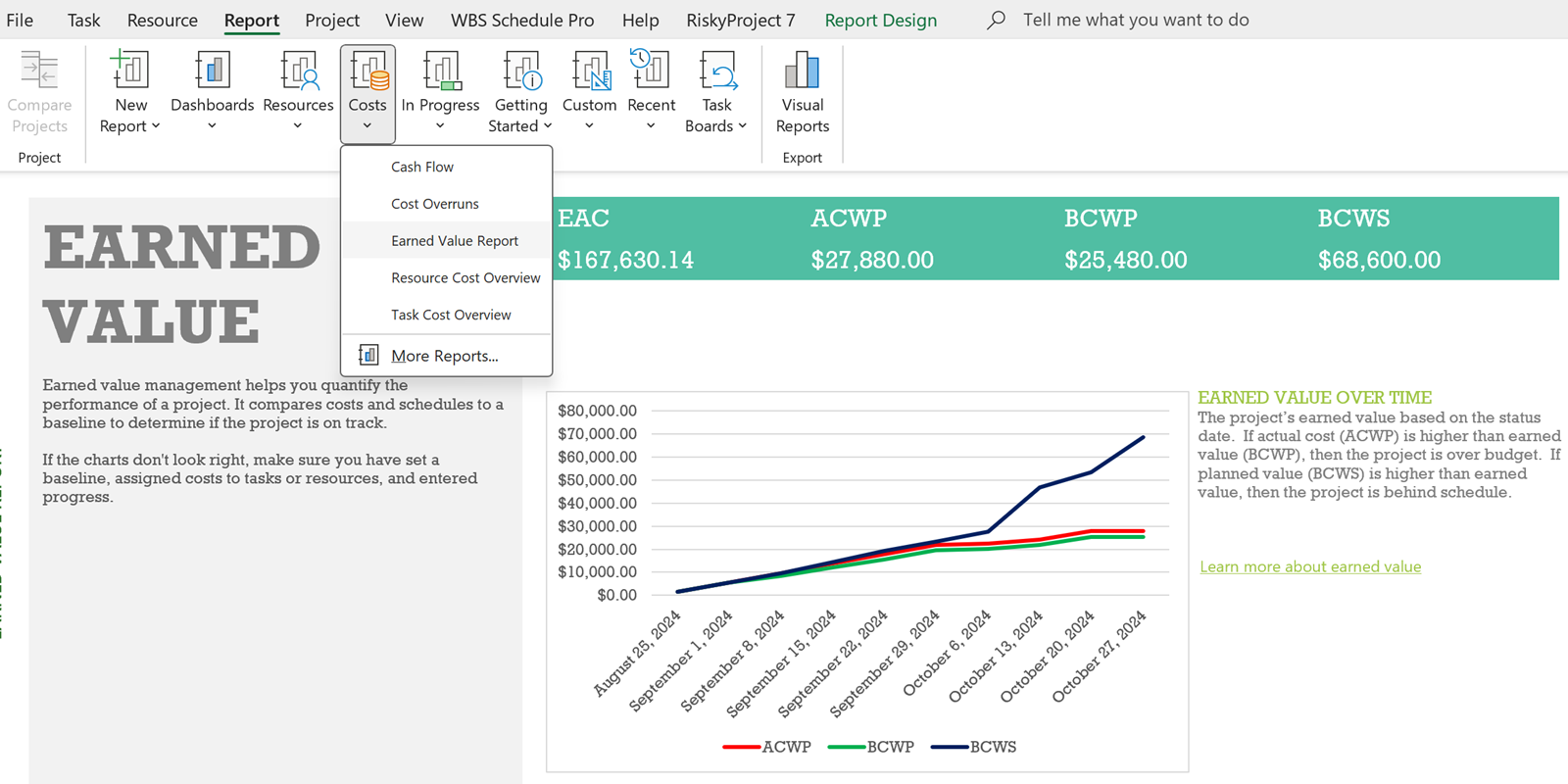This screenshot has width=1568, height=784.
Task: Expand the Task Boards dropdown arrow
Action: pyautogui.click(x=743, y=126)
